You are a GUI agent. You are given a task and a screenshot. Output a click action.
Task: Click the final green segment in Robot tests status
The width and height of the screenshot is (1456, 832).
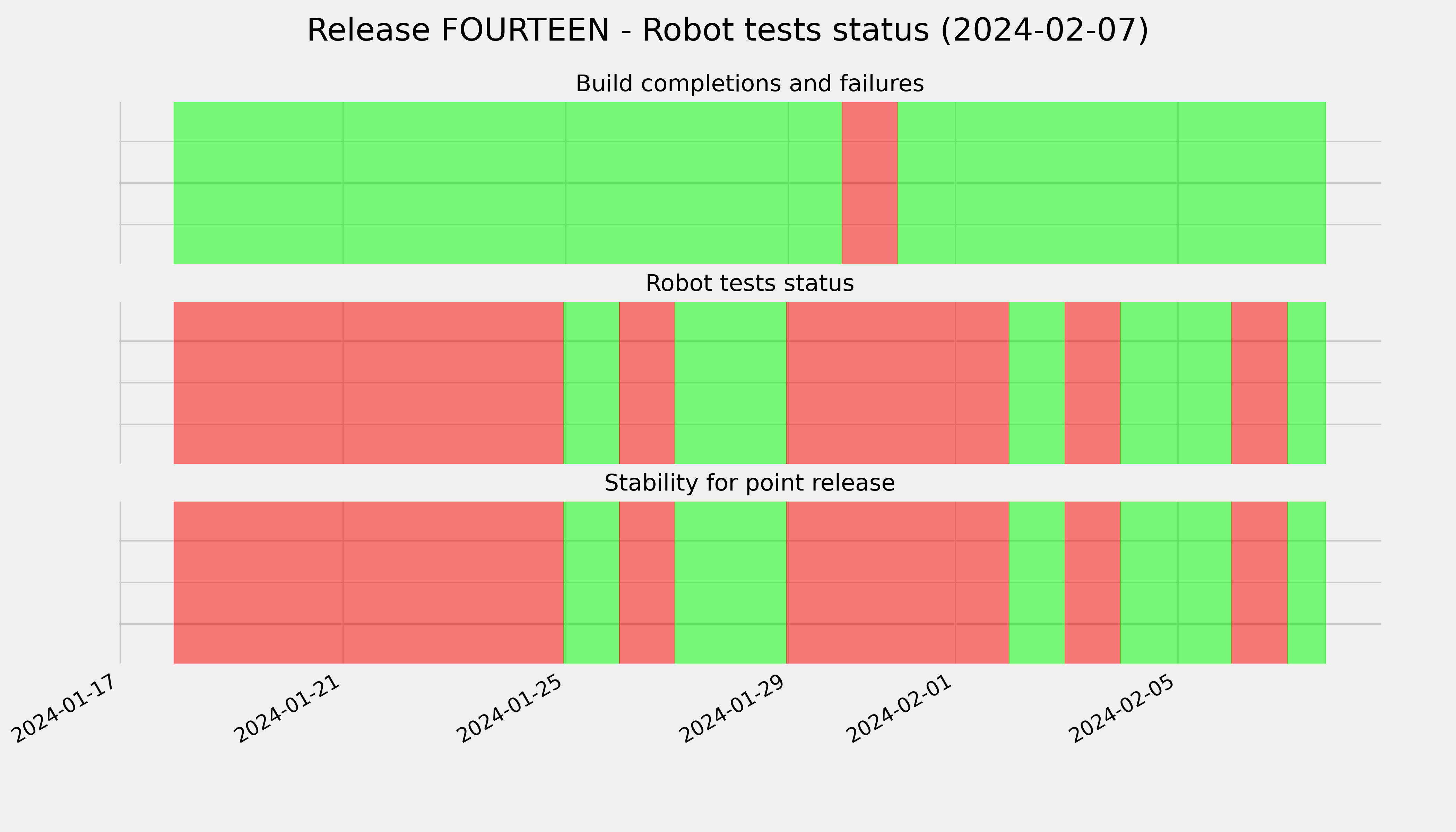pyautogui.click(x=1306, y=383)
